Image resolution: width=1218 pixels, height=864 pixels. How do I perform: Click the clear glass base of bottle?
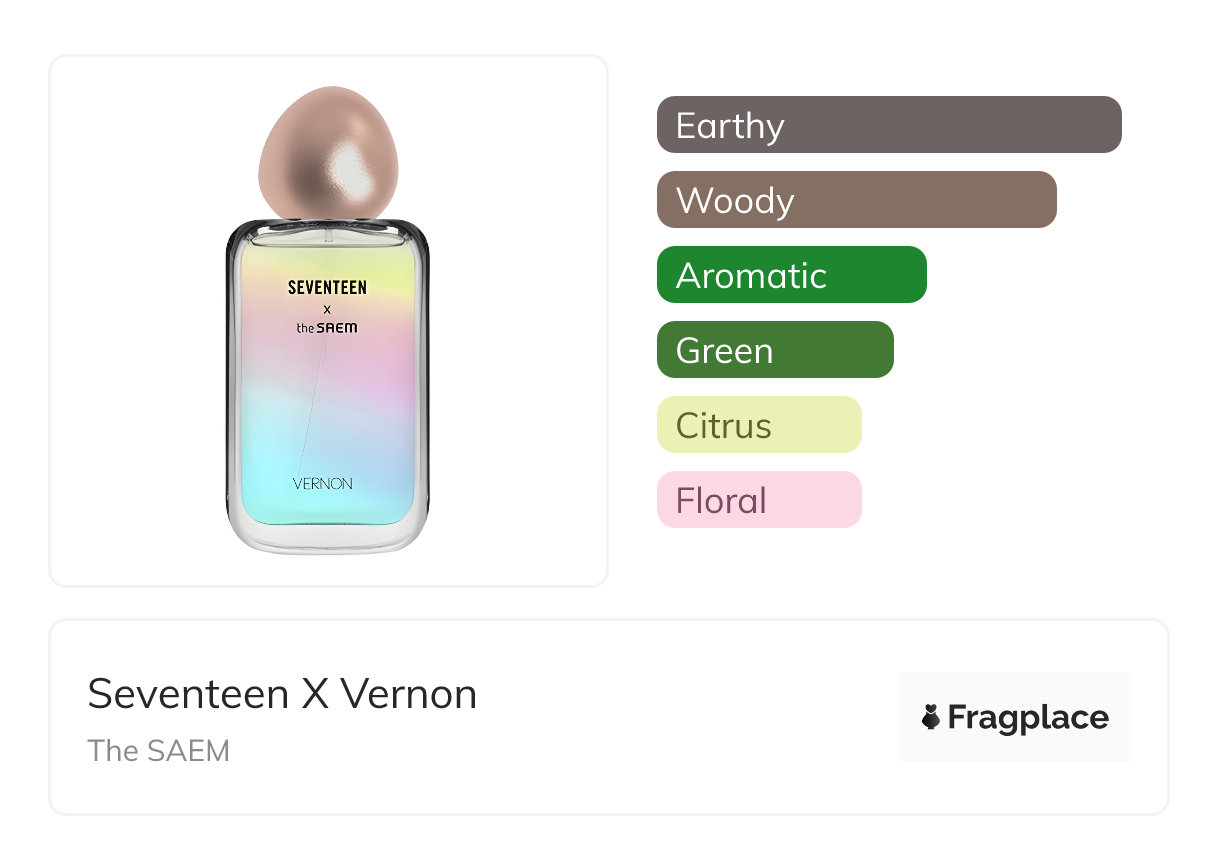pyautogui.click(x=328, y=537)
